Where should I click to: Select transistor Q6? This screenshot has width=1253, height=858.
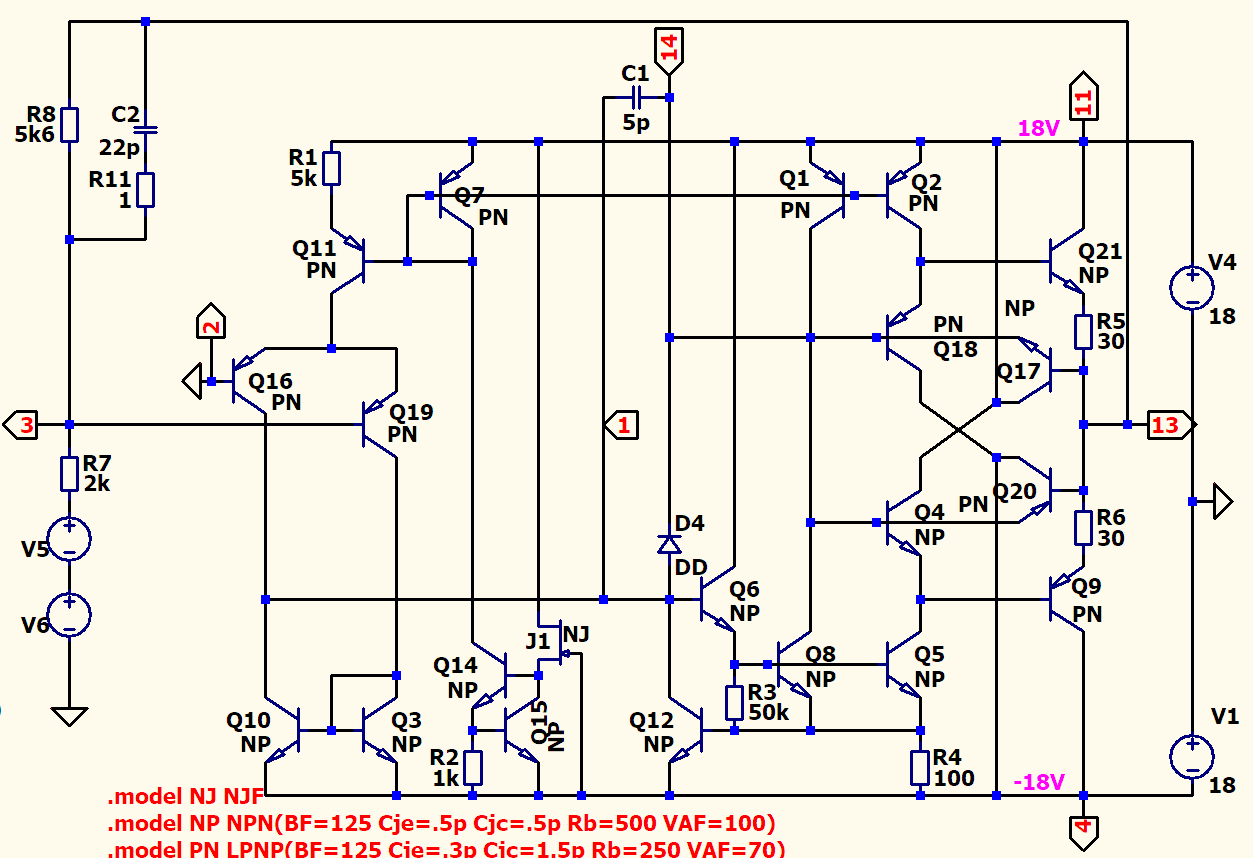click(716, 600)
